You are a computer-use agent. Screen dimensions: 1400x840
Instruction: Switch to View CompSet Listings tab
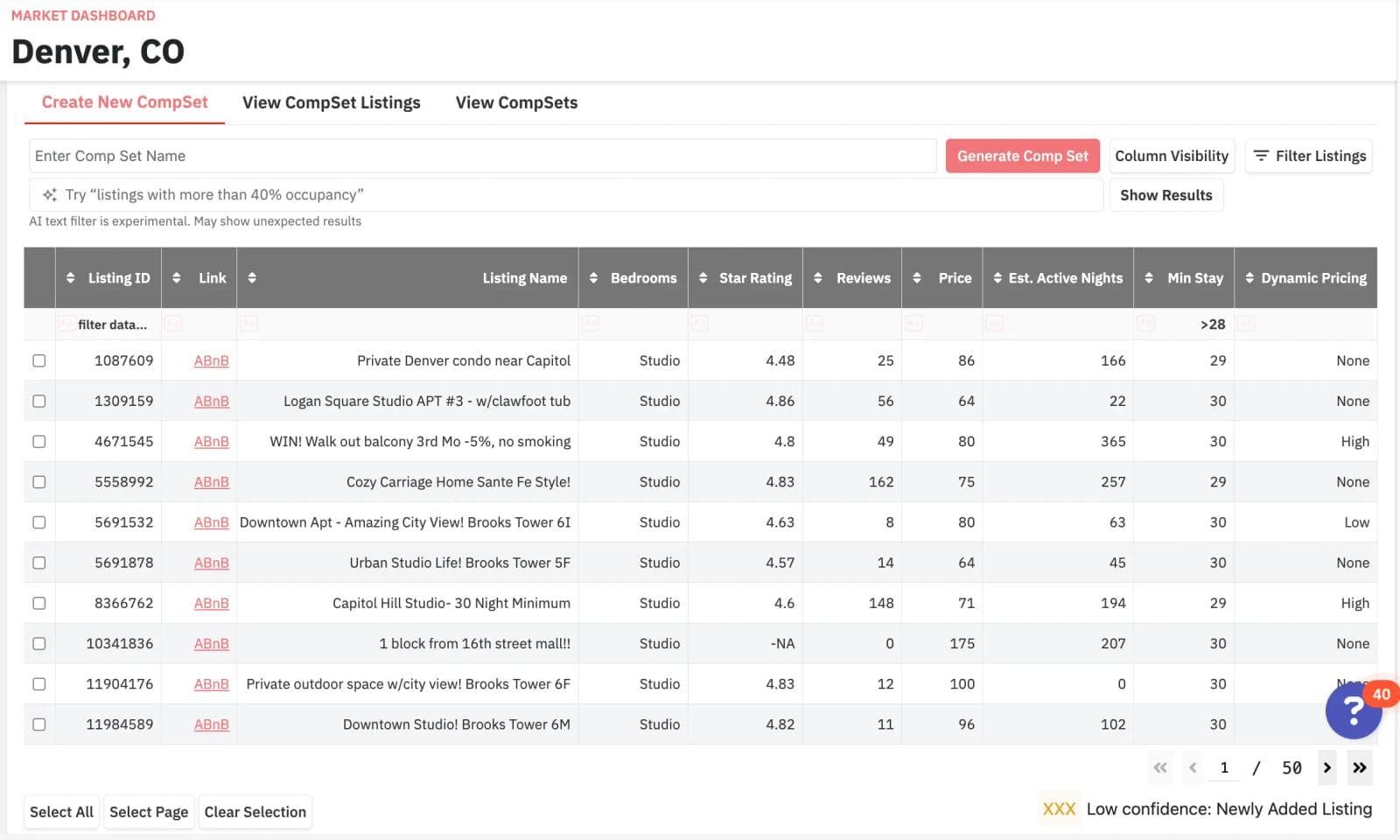tap(332, 102)
